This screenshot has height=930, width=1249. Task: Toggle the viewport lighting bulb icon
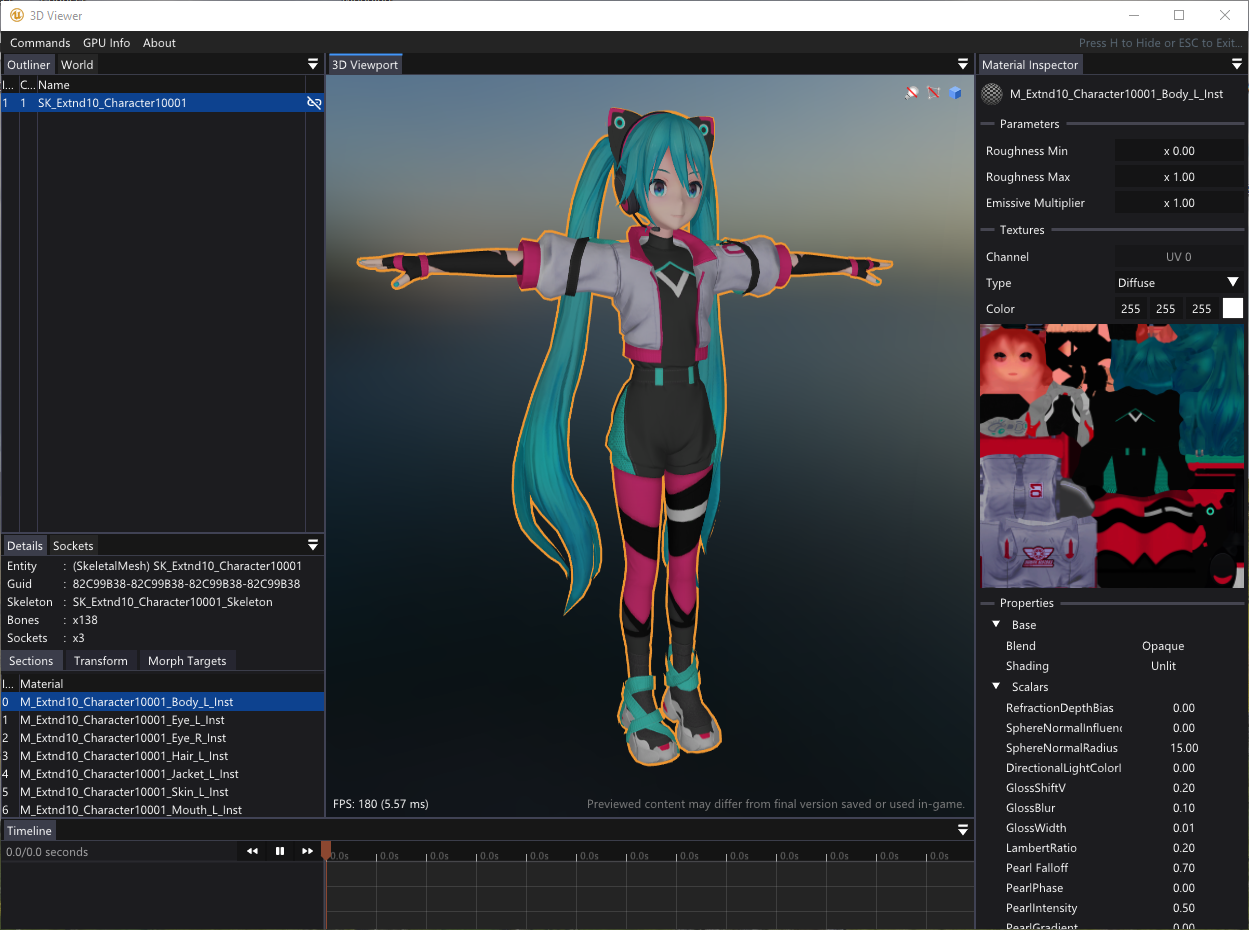pos(911,92)
